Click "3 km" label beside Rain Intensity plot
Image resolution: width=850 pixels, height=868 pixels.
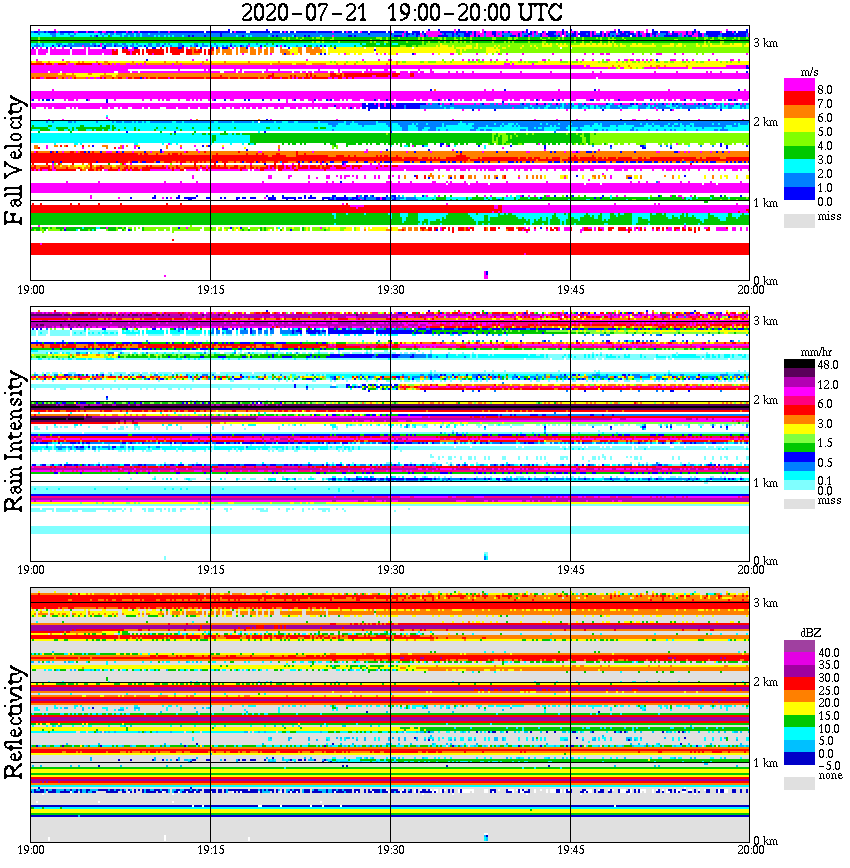pos(765,321)
